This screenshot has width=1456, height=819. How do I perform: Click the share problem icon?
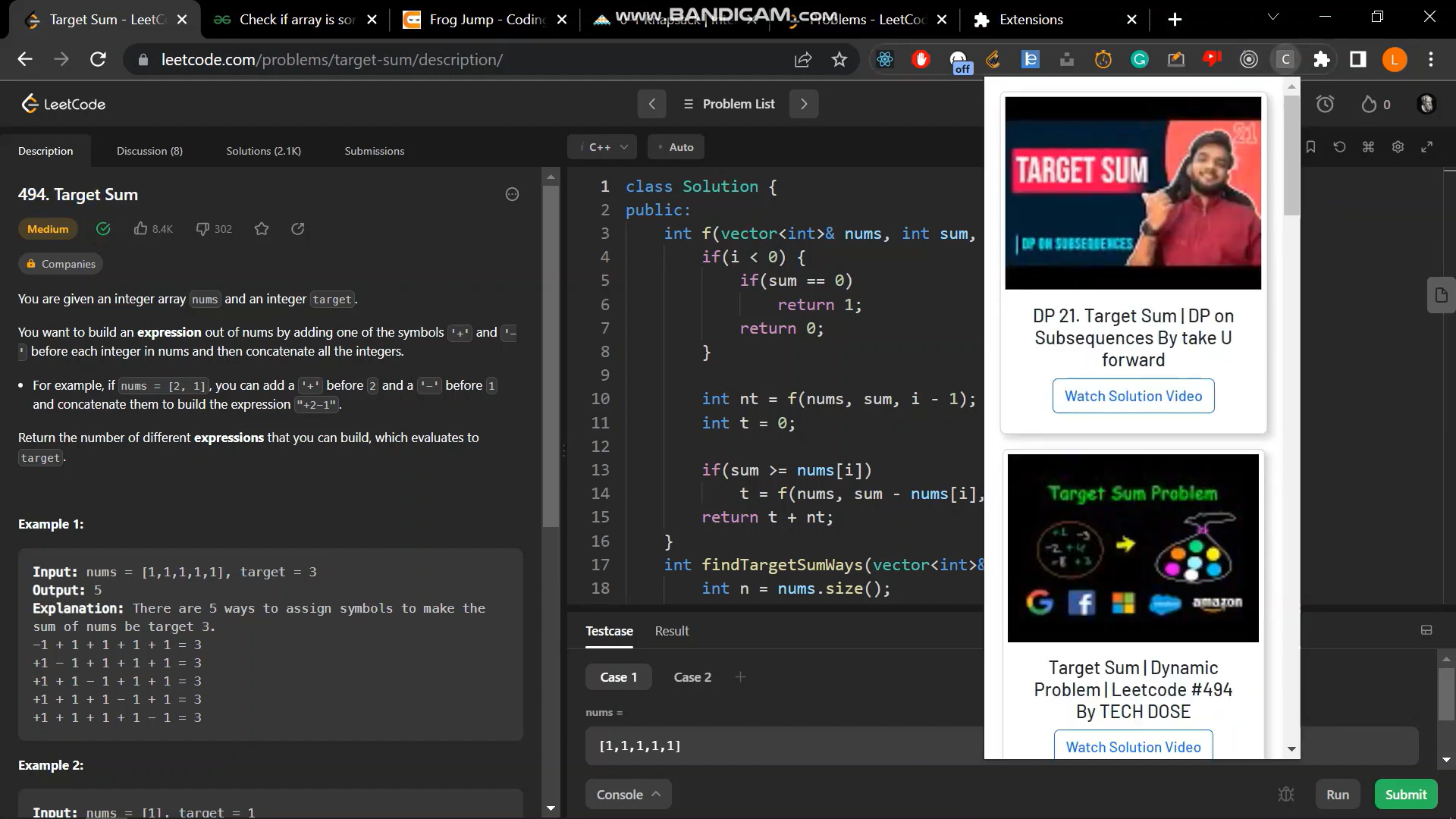298,228
